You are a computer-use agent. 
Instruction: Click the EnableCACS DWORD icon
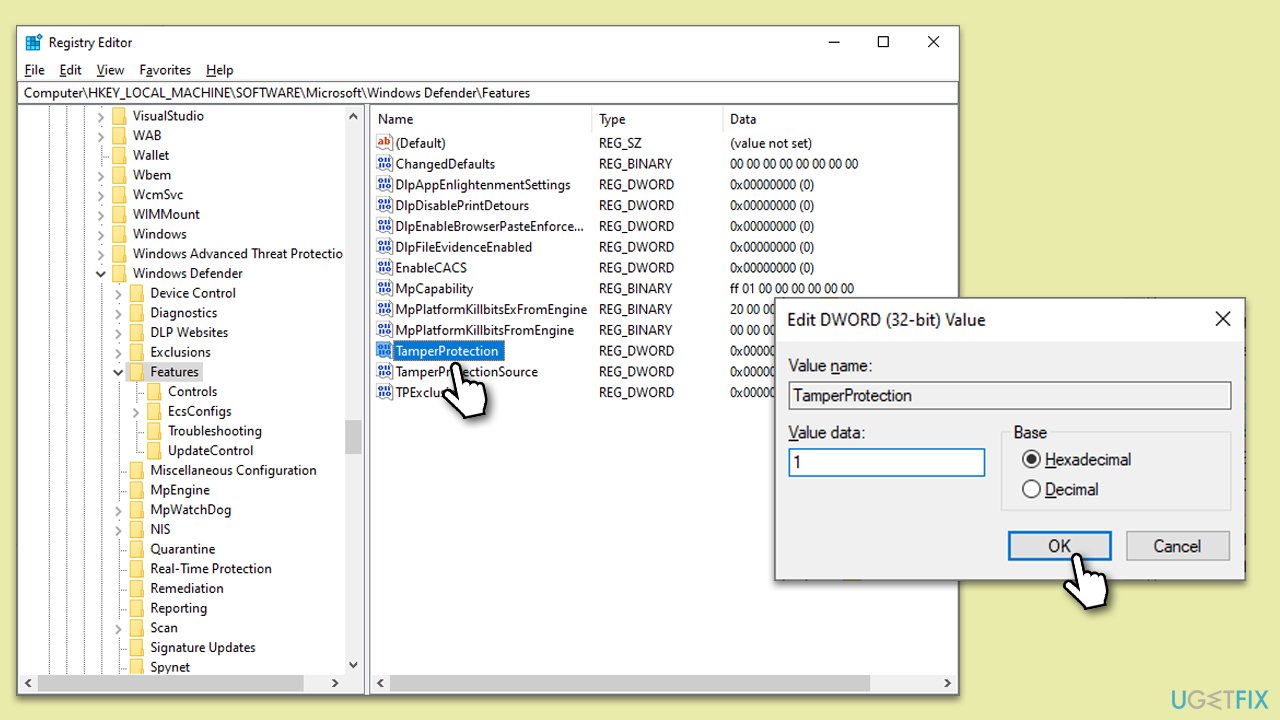(384, 267)
